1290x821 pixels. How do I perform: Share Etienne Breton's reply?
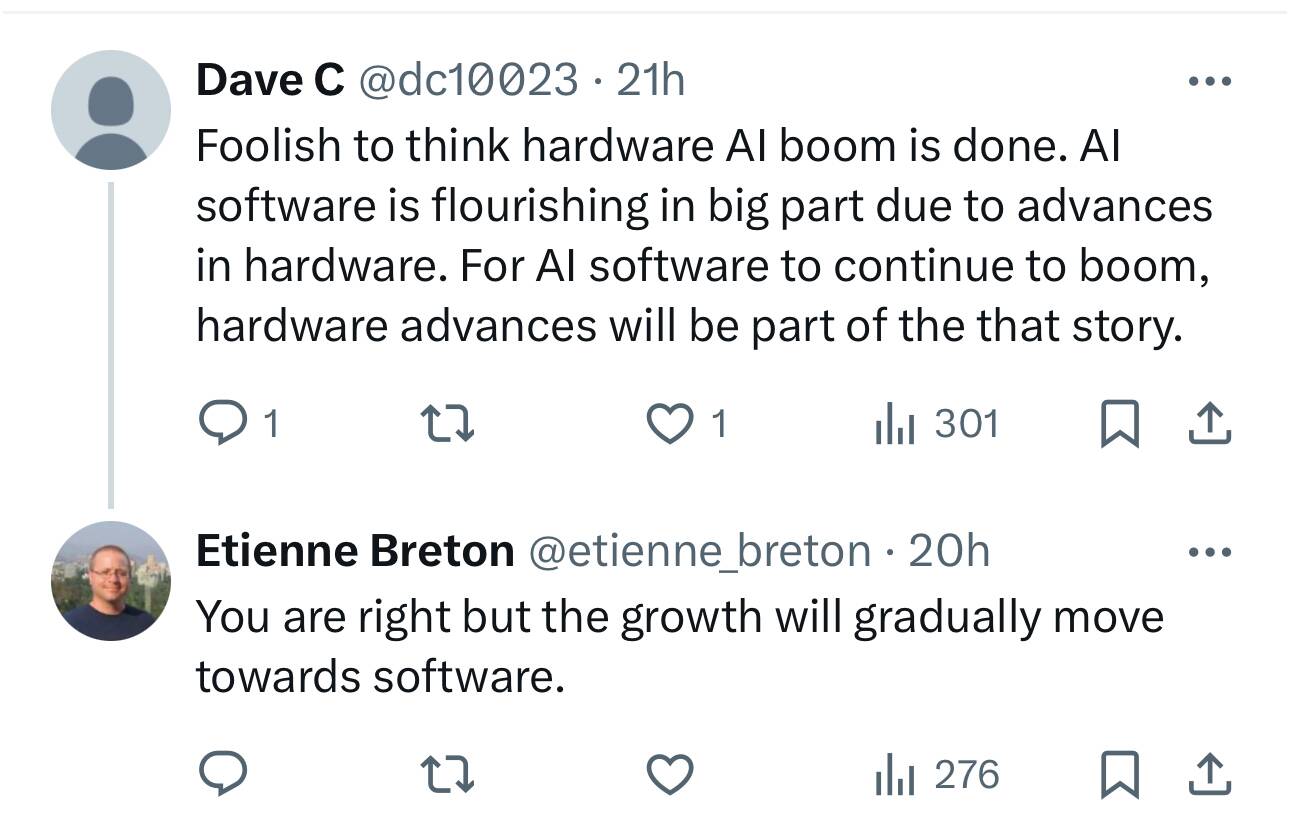(x=1209, y=774)
